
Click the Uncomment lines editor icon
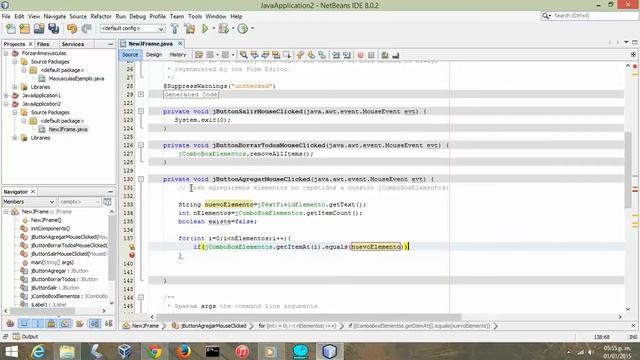pyautogui.click(x=396, y=55)
